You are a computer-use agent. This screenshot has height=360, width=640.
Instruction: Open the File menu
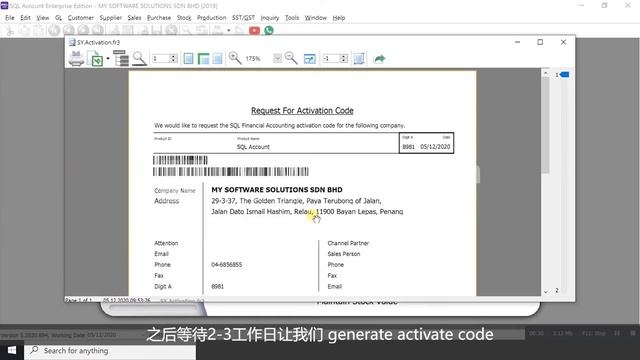10,18
